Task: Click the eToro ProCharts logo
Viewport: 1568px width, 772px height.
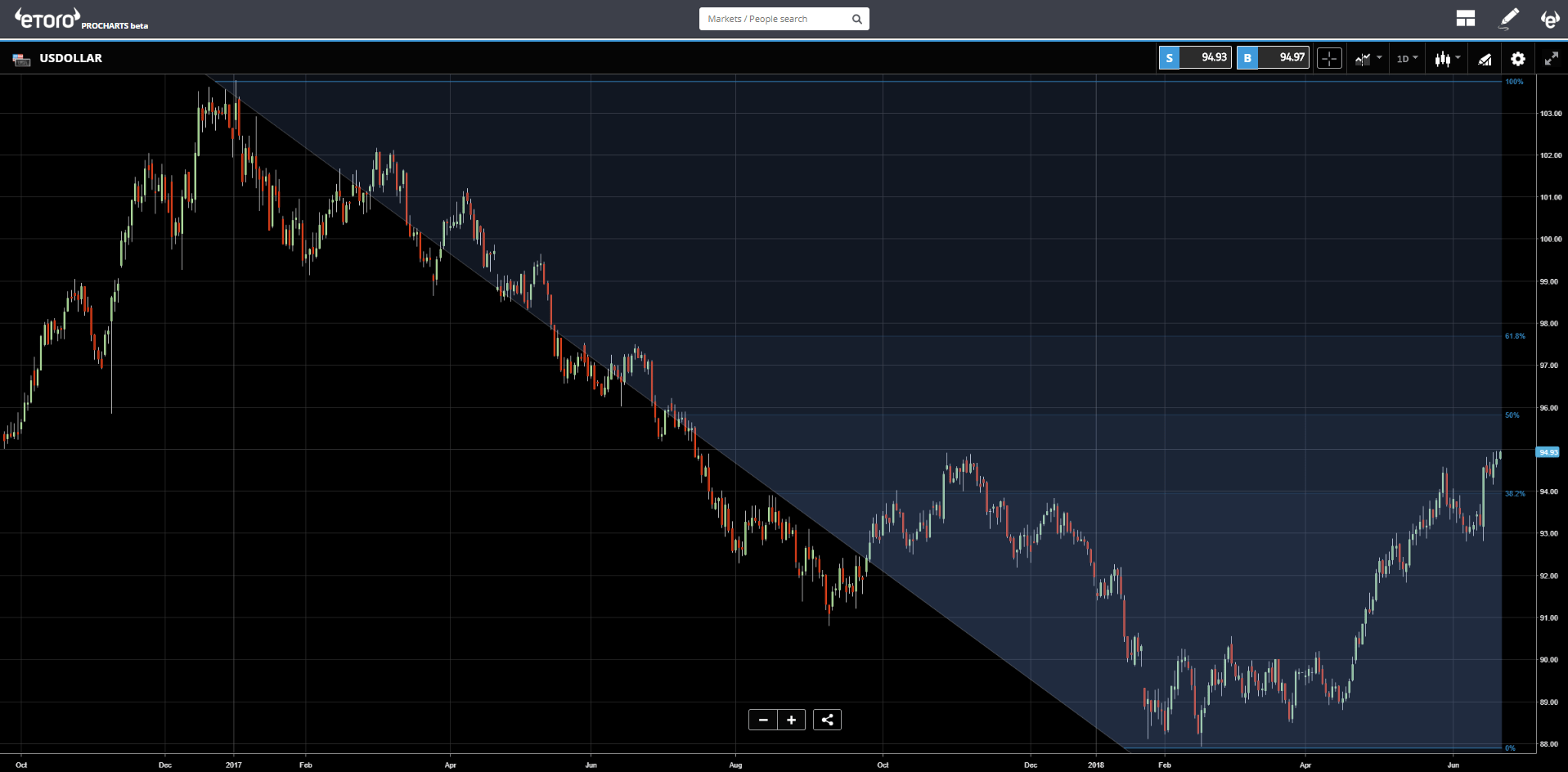Action: [x=81, y=19]
